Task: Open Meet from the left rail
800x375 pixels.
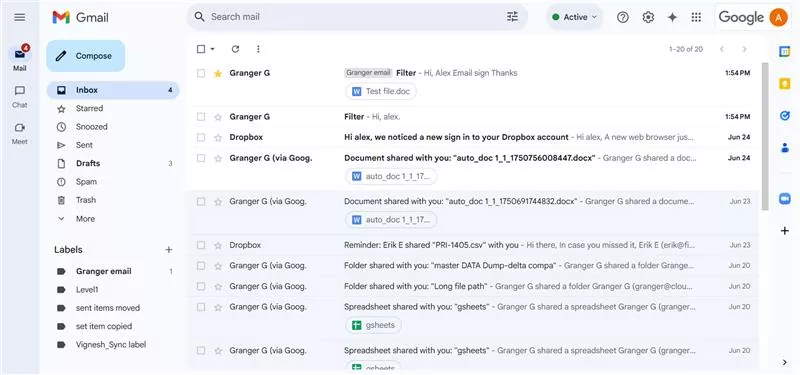Action: [x=20, y=133]
